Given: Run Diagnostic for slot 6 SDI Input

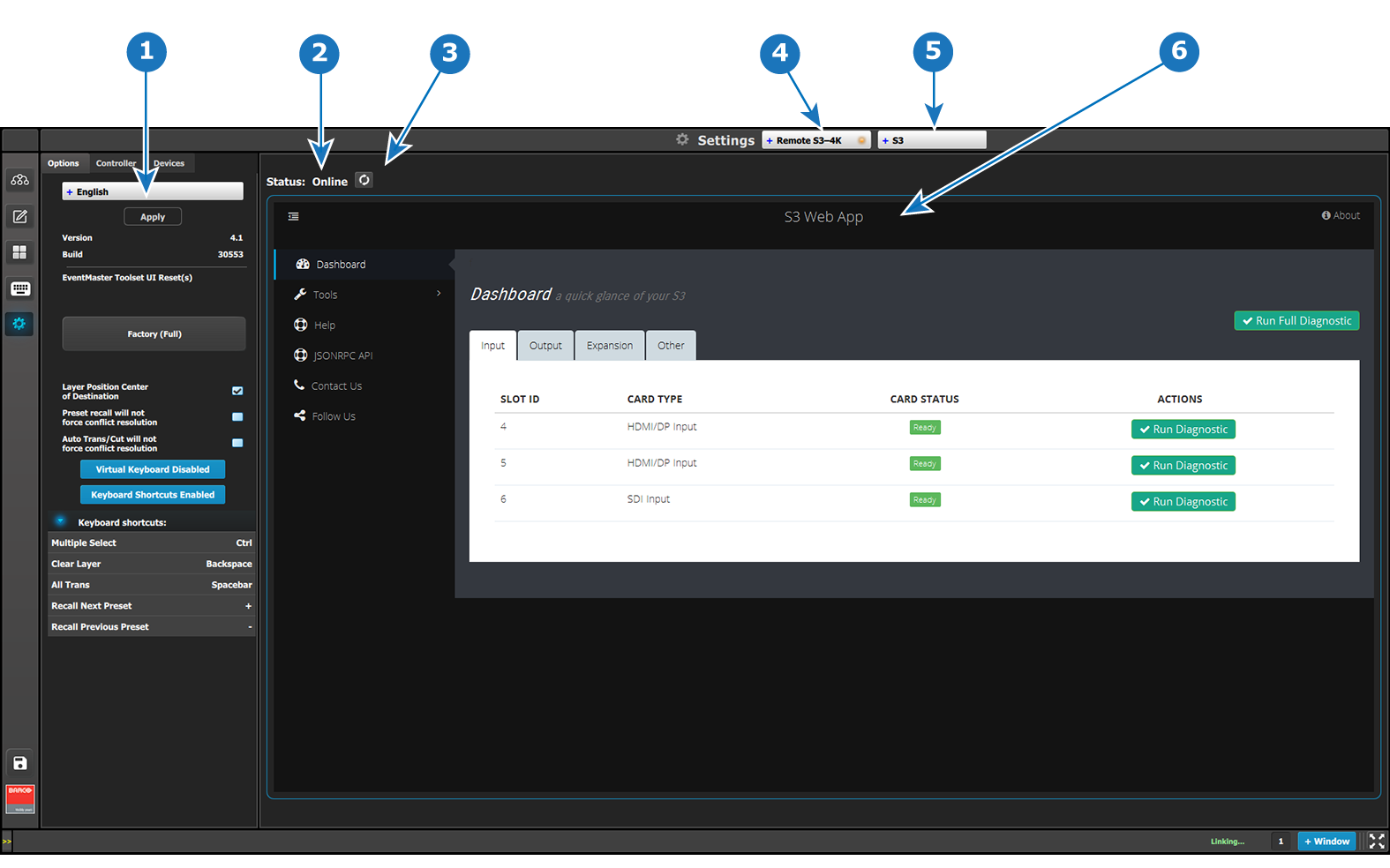Looking at the screenshot, I should coord(1183,502).
